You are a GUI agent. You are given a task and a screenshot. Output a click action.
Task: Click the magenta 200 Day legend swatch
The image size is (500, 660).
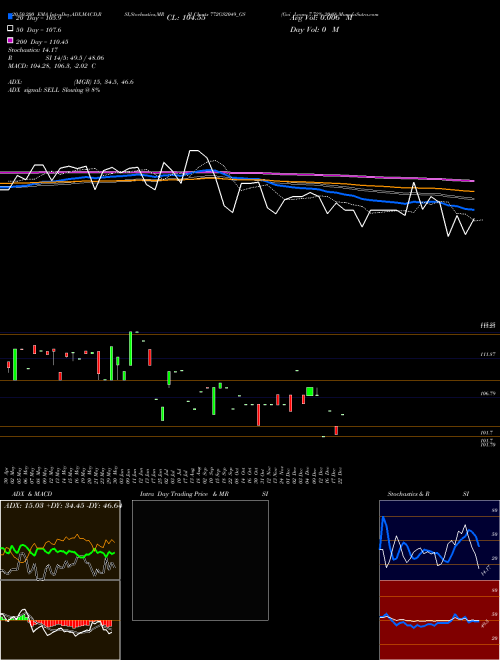[x=10, y=41]
